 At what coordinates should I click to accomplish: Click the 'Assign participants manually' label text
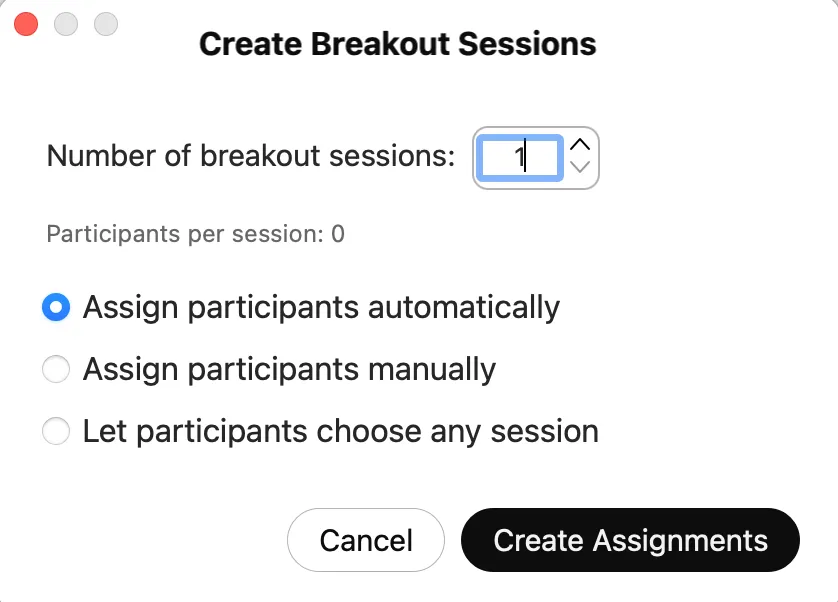click(x=289, y=370)
